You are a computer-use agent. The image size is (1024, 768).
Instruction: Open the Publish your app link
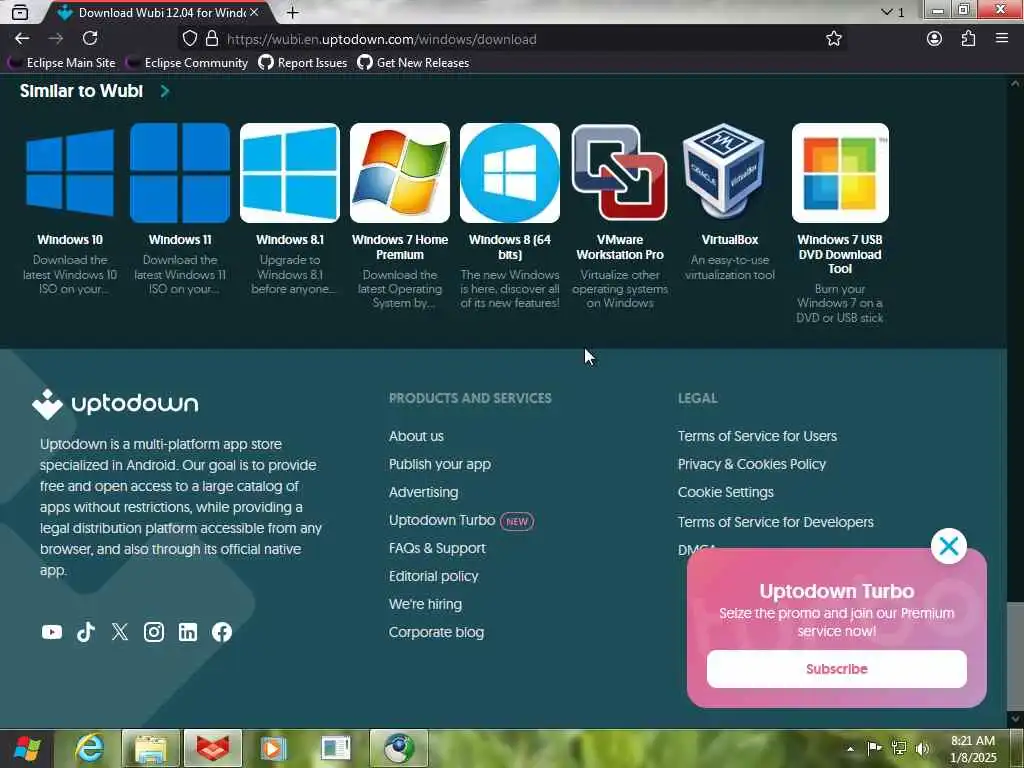(440, 464)
